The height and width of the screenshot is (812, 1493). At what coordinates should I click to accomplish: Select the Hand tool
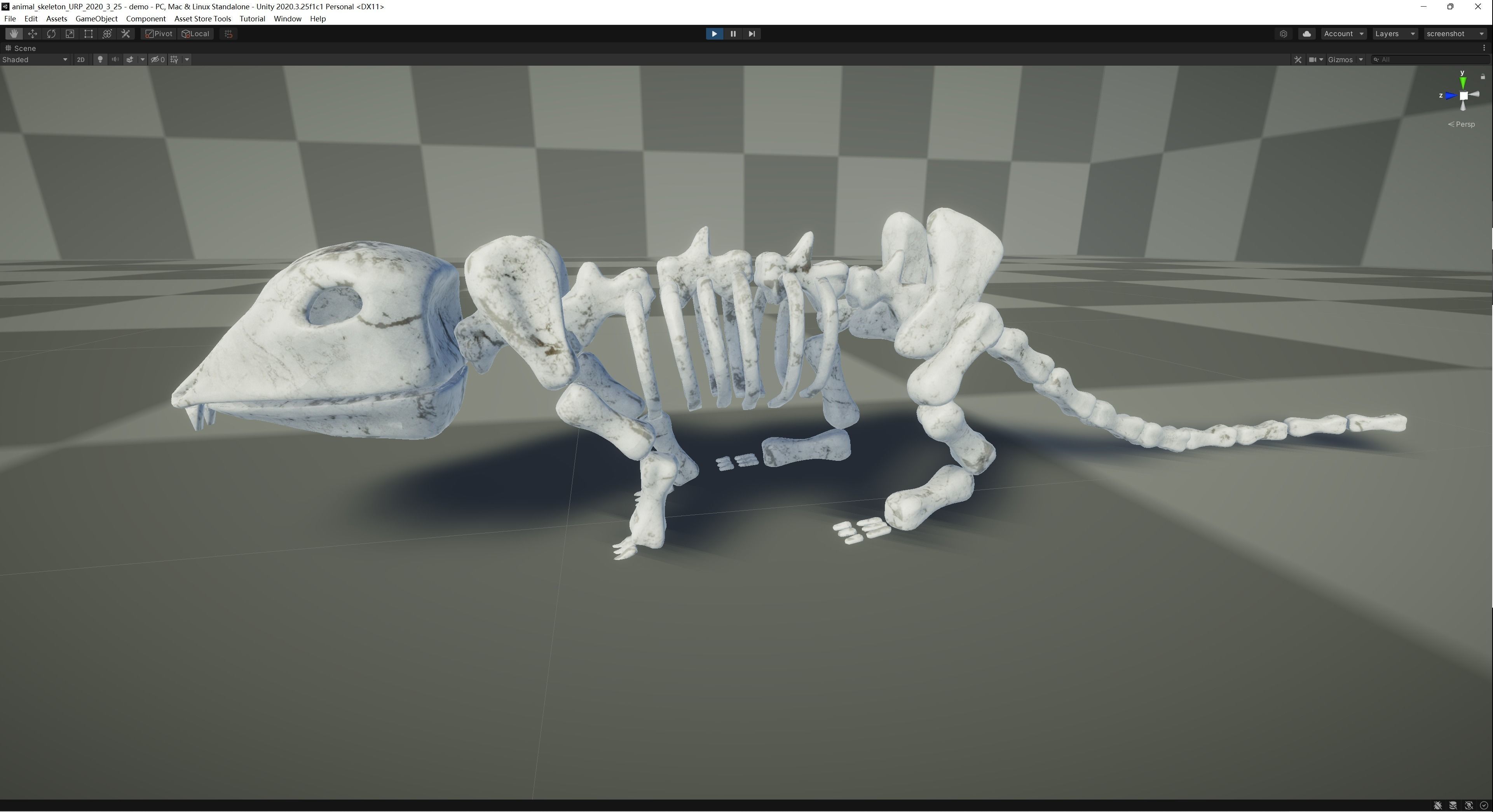[x=14, y=34]
